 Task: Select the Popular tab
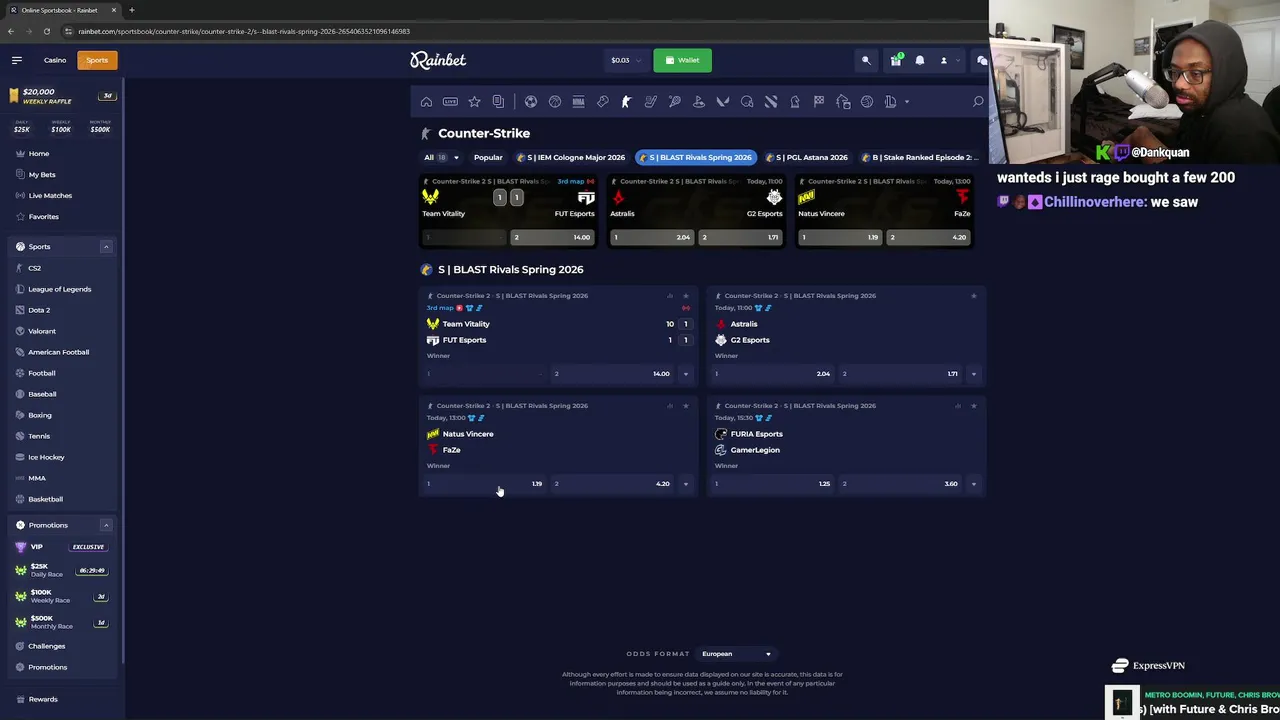[488, 157]
